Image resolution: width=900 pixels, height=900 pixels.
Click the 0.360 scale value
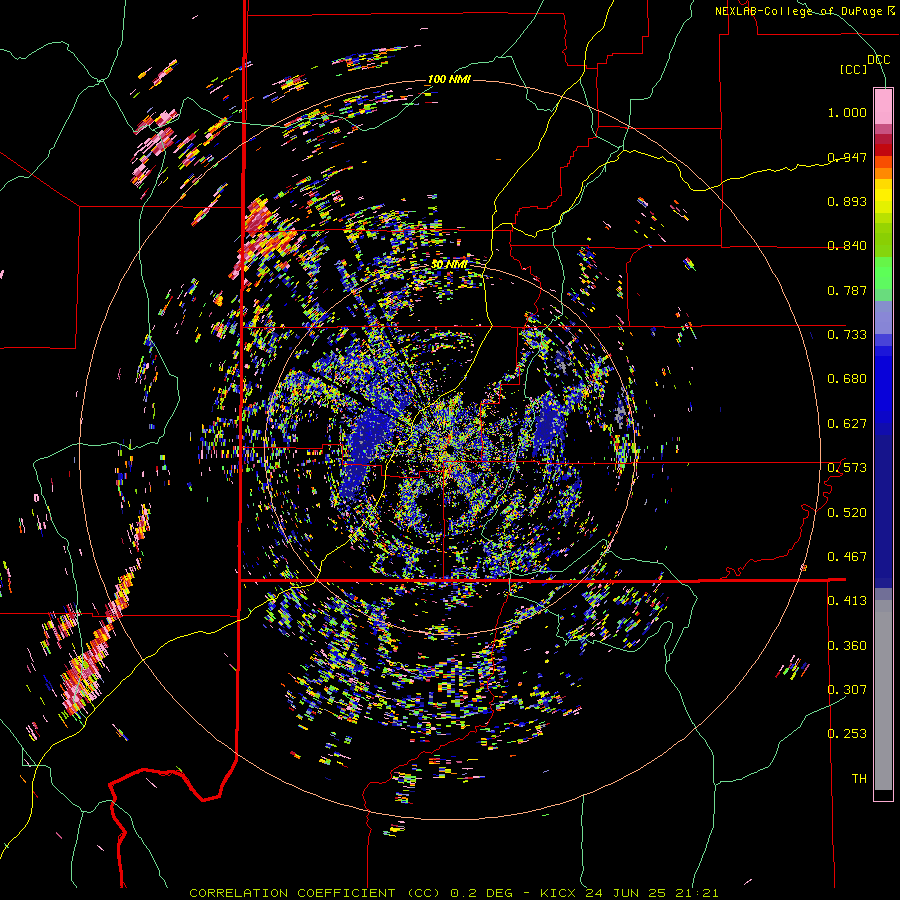pos(847,646)
